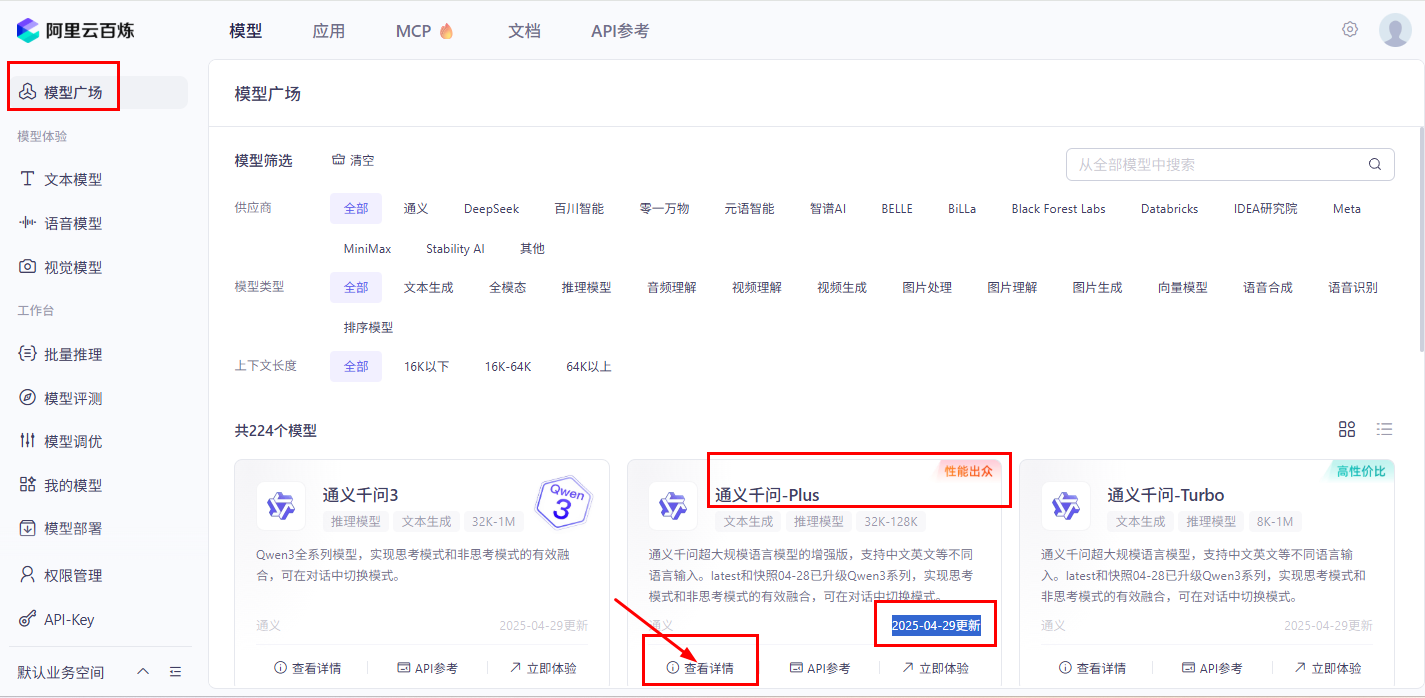Image resolution: width=1425 pixels, height=698 pixels.
Task: Click 通义千问-Turbo model logo icon
Action: coord(1066,506)
